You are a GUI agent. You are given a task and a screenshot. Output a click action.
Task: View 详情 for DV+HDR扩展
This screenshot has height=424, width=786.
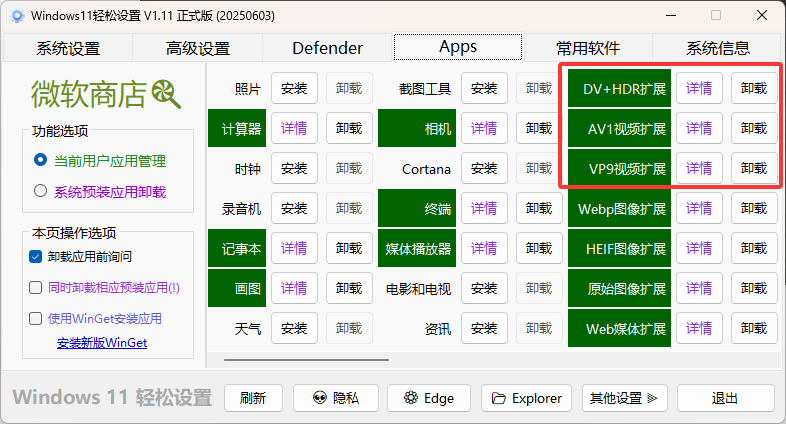tap(699, 88)
